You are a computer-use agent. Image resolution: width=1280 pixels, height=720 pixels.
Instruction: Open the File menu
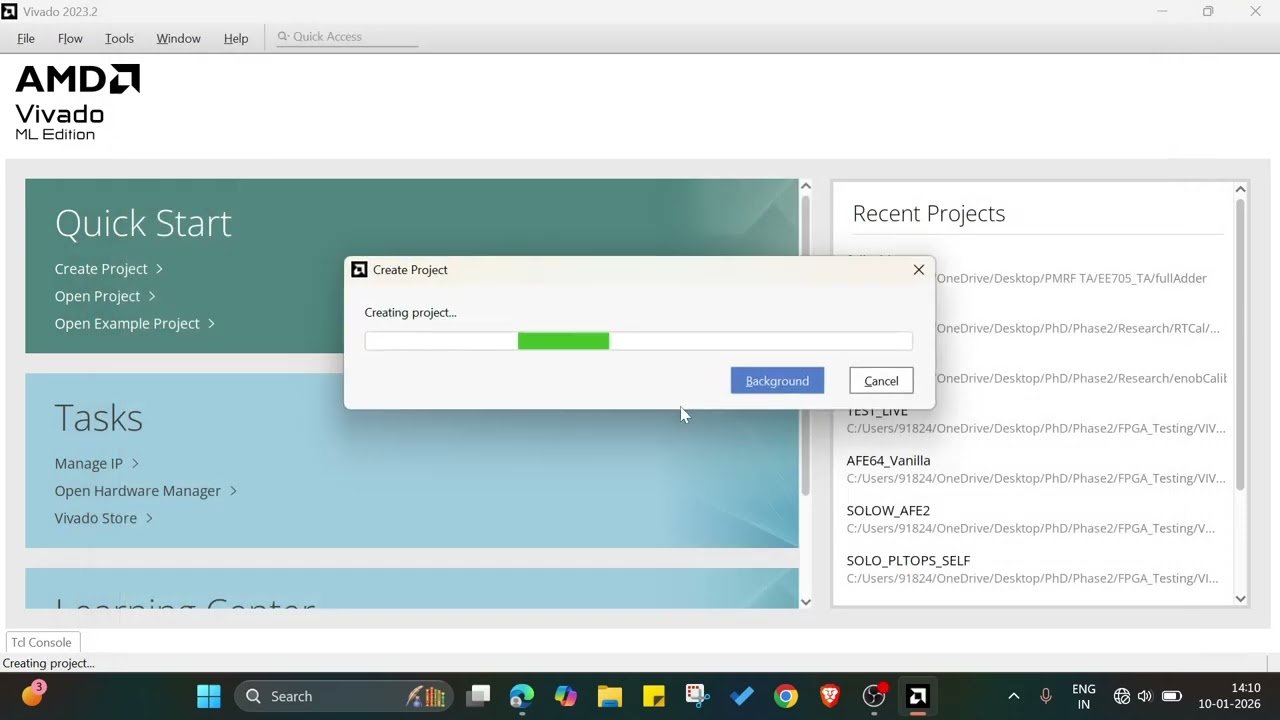point(26,38)
